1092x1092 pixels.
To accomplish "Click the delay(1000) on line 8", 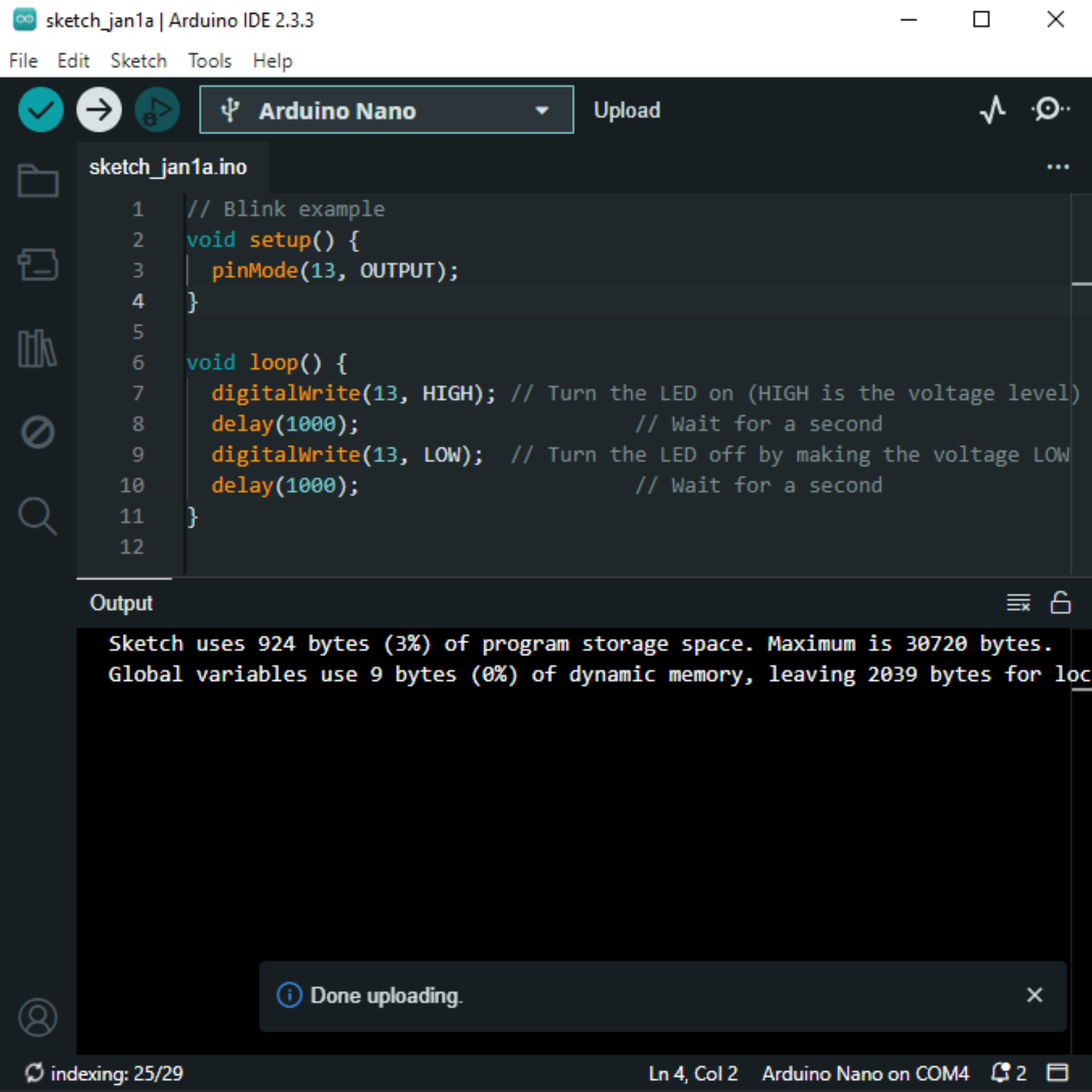I will pos(285,424).
